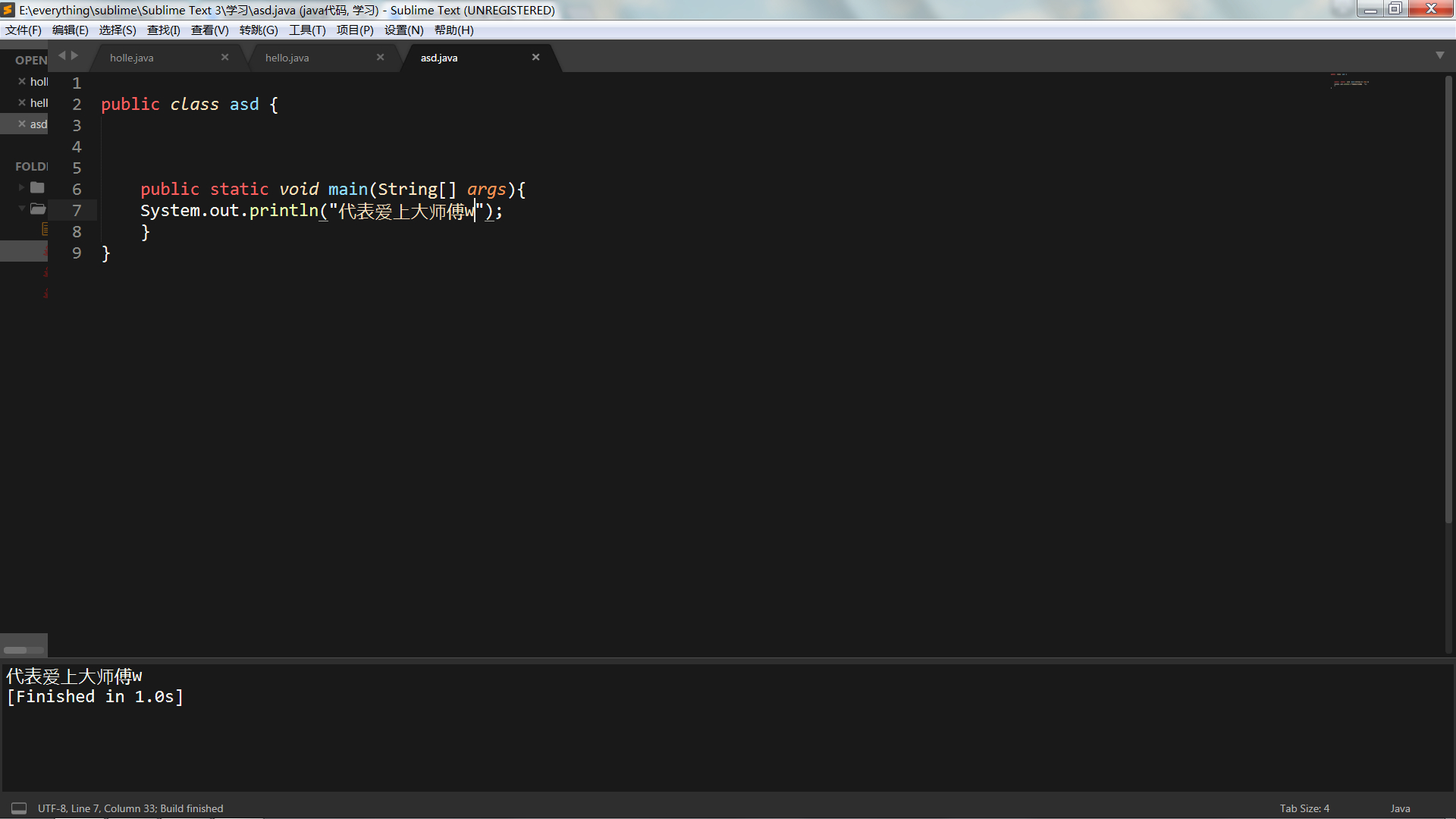Screen dimensions: 1456x819
Task: Switch to the holle.java tab
Action: click(132, 58)
